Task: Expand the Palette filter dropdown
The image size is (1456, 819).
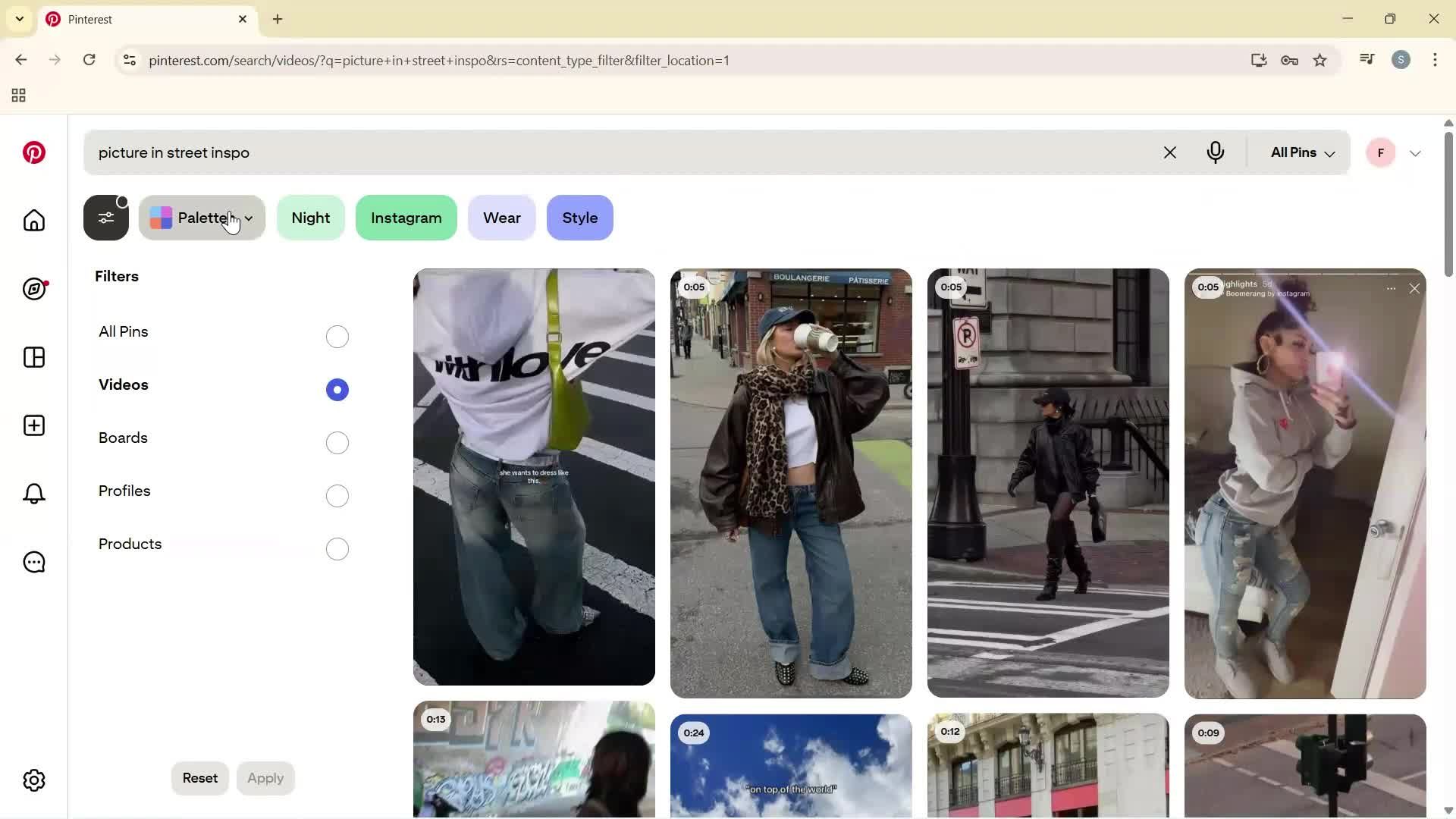Action: tap(250, 218)
